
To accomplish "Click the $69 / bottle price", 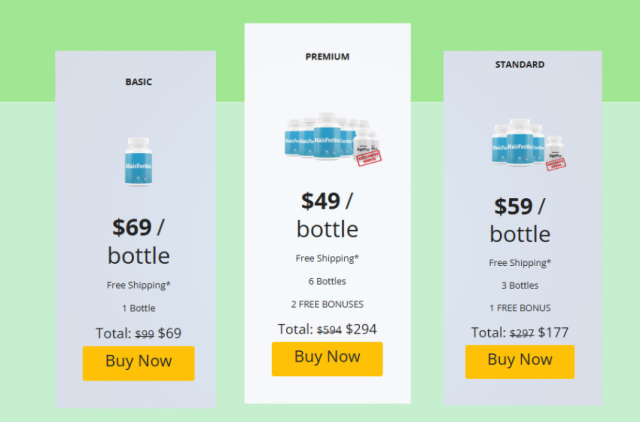I will [139, 241].
